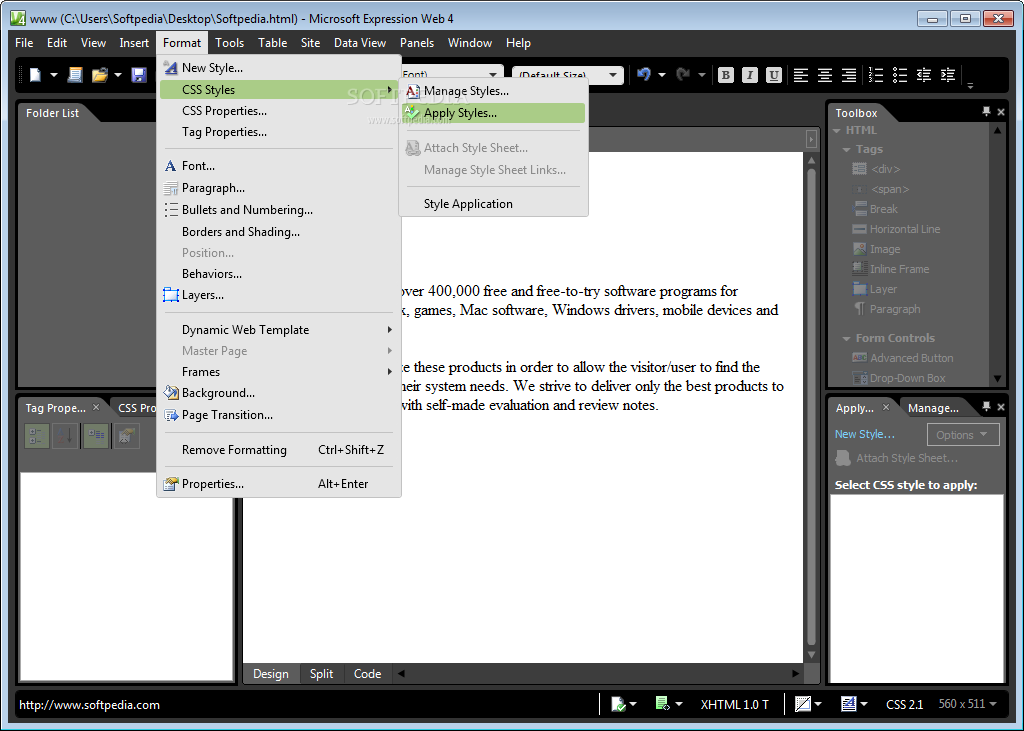Viewport: 1024px width, 731px height.
Task: Toggle Bold formatting
Action: pos(725,75)
